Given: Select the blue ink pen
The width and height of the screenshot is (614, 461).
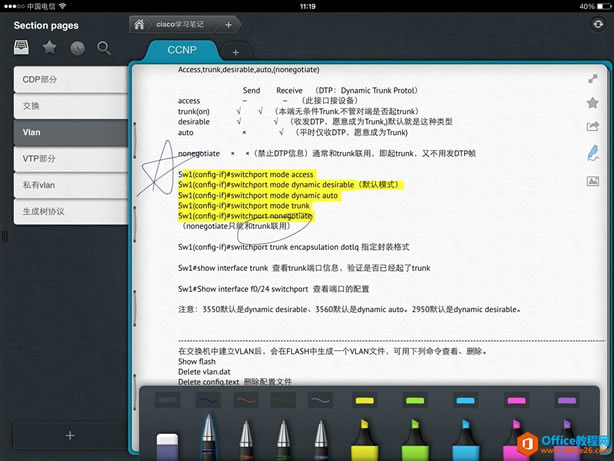Looking at the screenshot, I should click(x=208, y=437).
